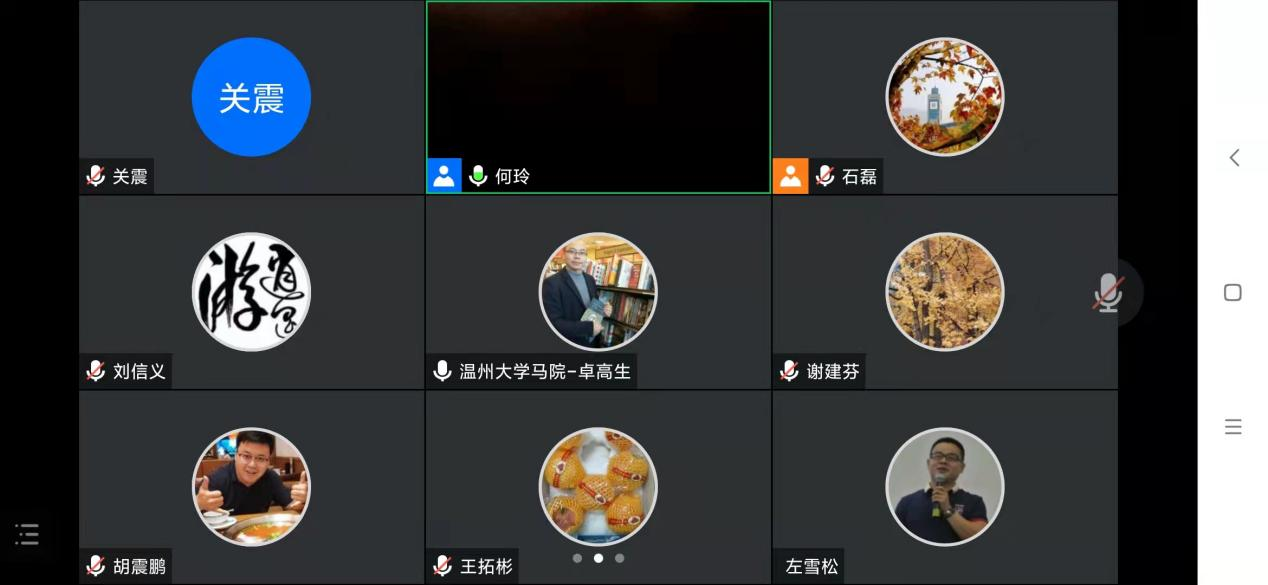Click the mic icon beside 温州大学马院-卓高生
Screen dimensions: 1268x585
point(442,371)
